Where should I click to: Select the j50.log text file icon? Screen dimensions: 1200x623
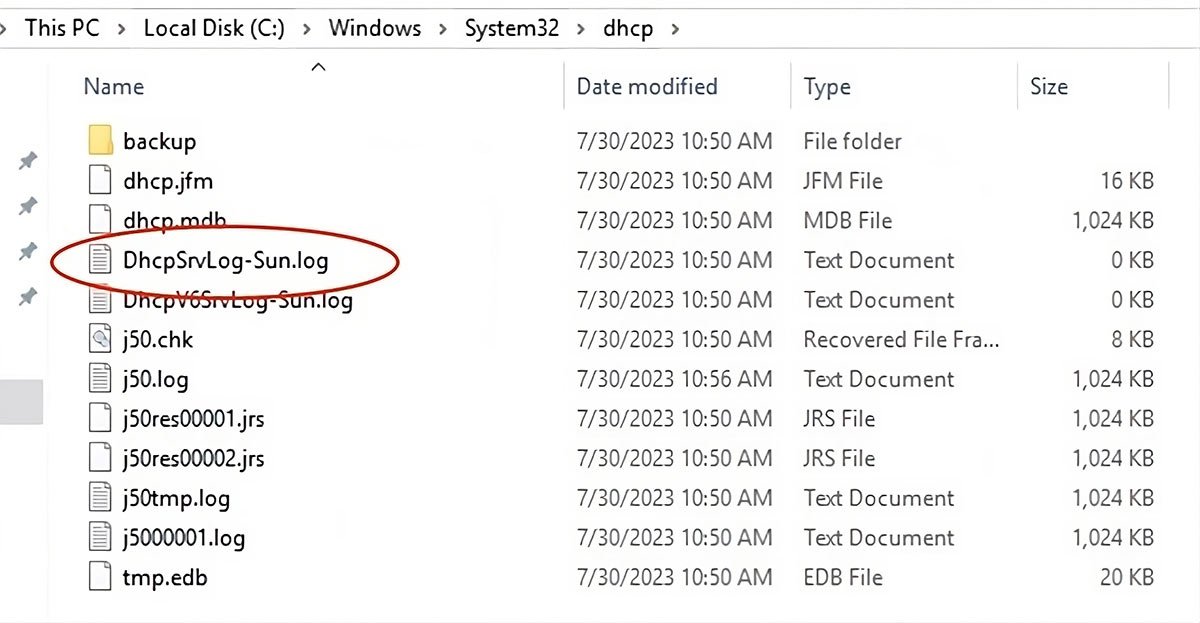pos(100,379)
